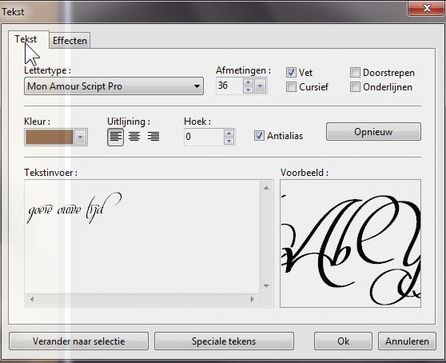Decrease font size with down arrow
The image size is (446, 363).
(x=248, y=90)
